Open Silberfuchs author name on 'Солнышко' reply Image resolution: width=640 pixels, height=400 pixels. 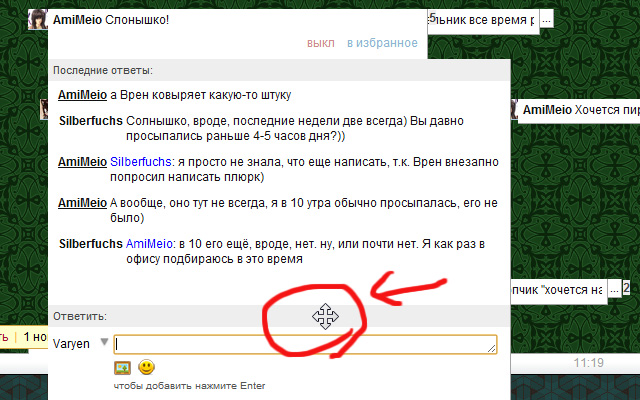91,121
